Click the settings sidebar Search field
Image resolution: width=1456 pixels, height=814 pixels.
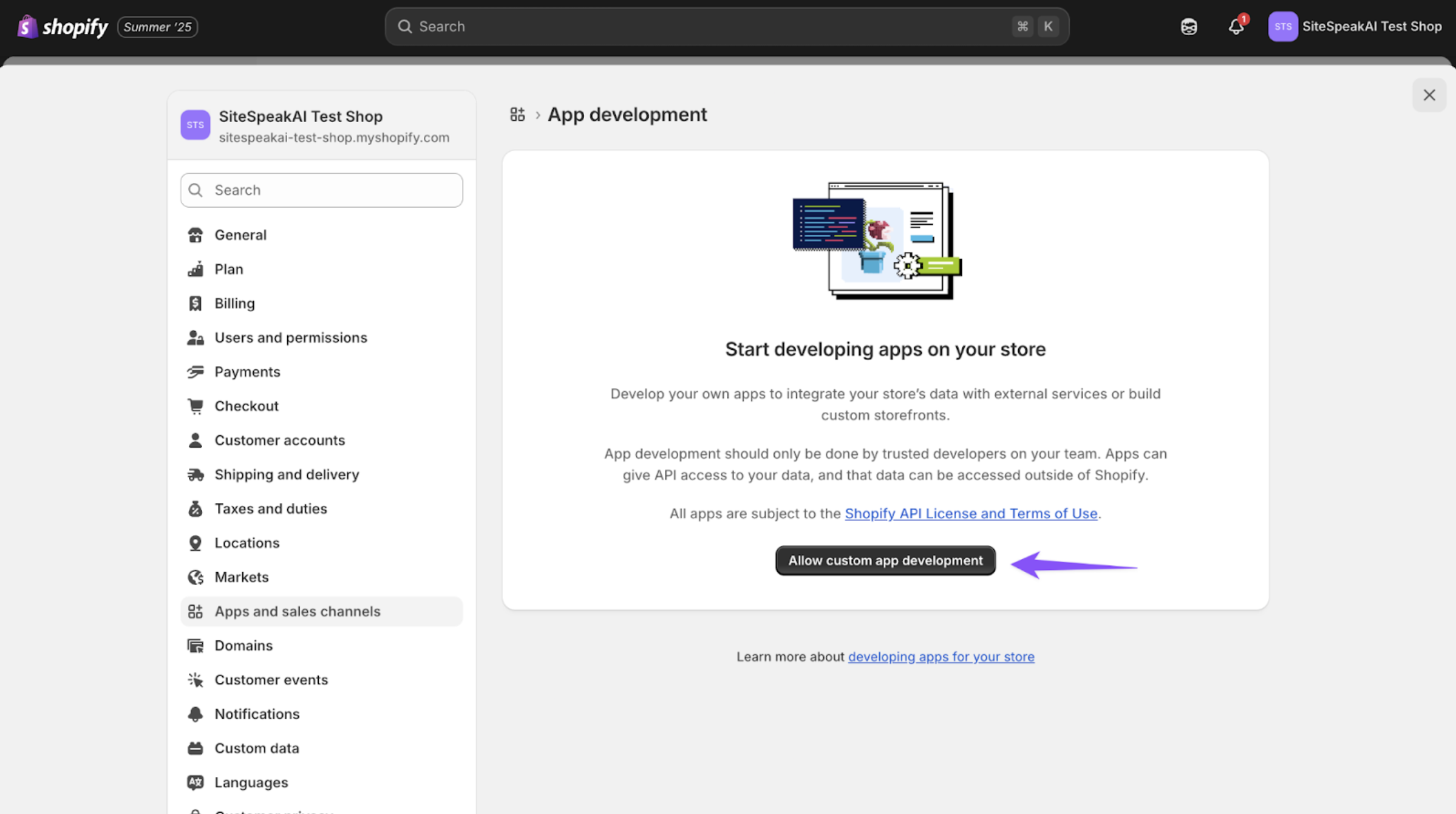point(322,190)
